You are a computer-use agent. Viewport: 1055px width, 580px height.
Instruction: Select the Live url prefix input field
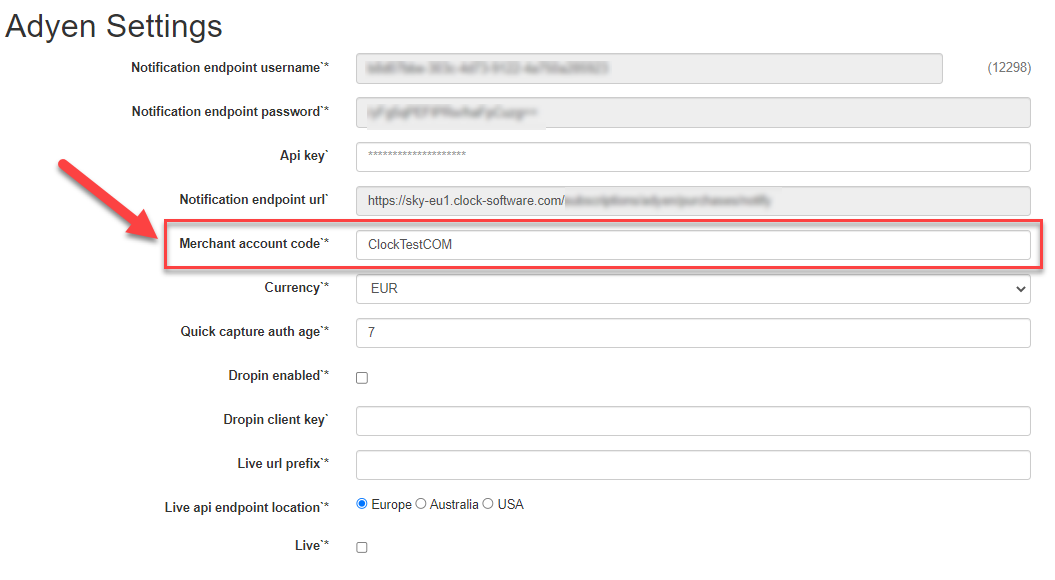[x=690, y=465]
